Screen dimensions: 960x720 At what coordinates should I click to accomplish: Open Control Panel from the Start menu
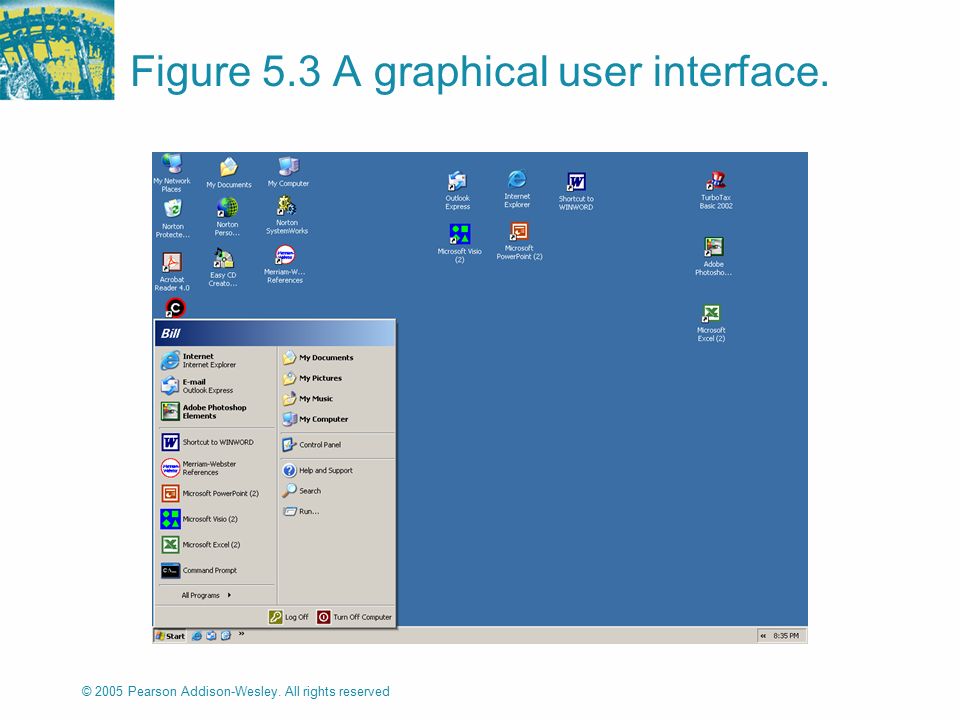coord(337,445)
